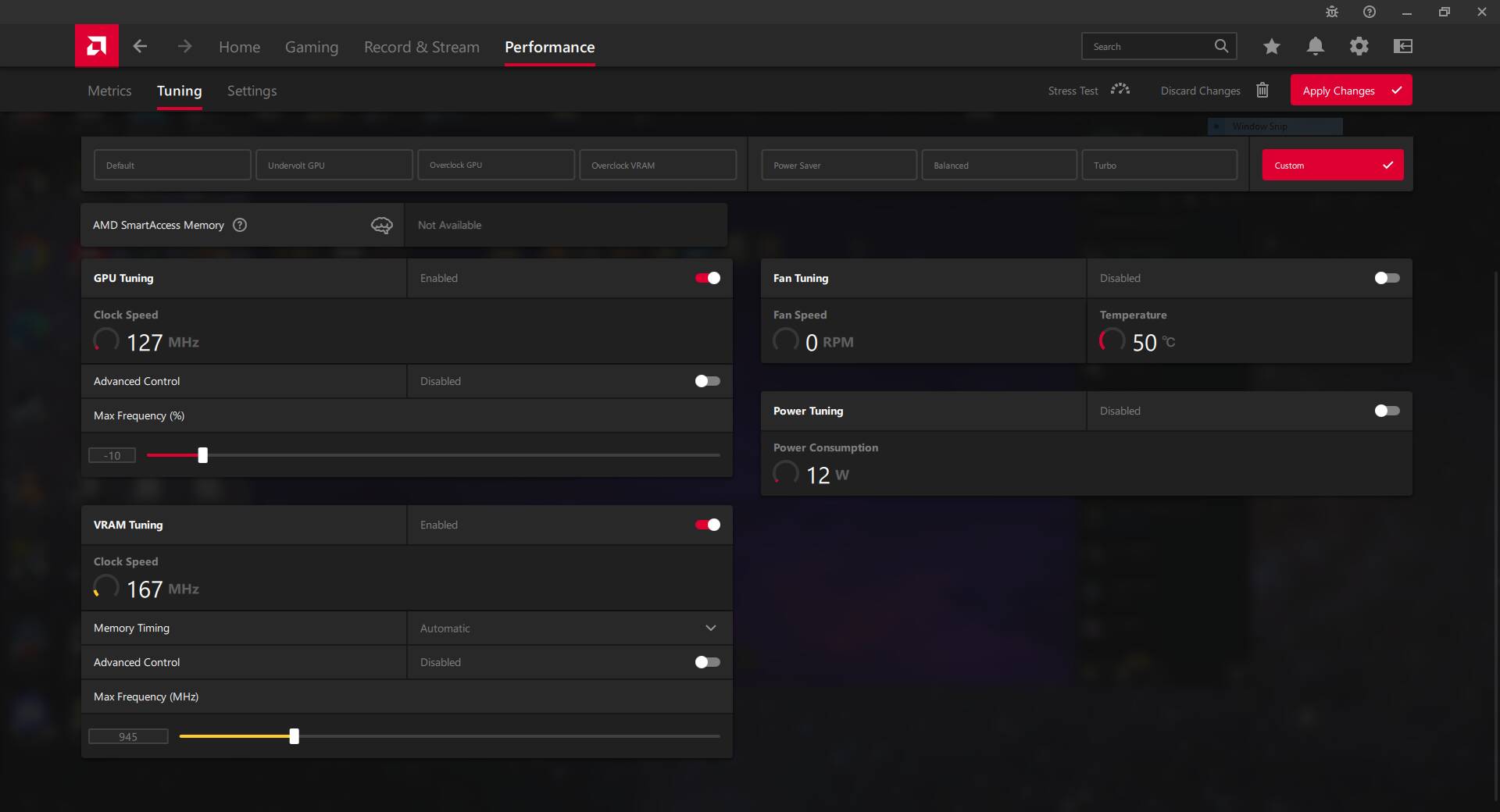This screenshot has height=812, width=1500.
Task: Switch to the Metrics tab
Action: (x=109, y=91)
